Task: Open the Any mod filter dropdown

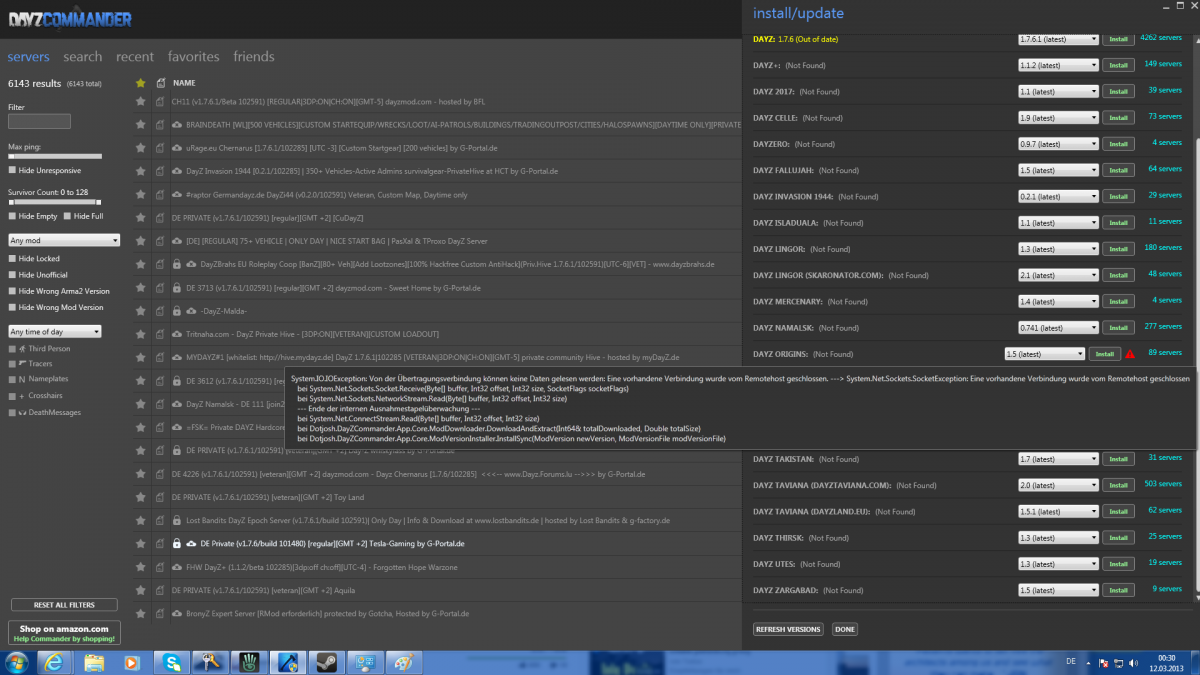Action: coord(64,240)
